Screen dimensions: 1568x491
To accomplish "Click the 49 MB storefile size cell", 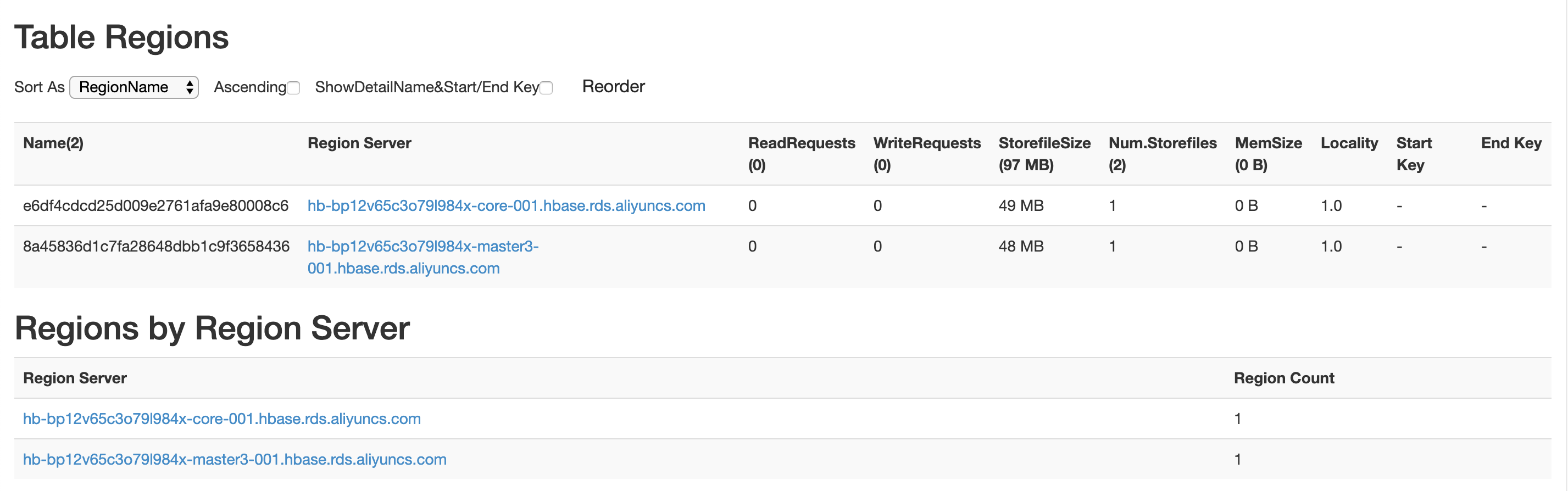I will click(x=1021, y=205).
